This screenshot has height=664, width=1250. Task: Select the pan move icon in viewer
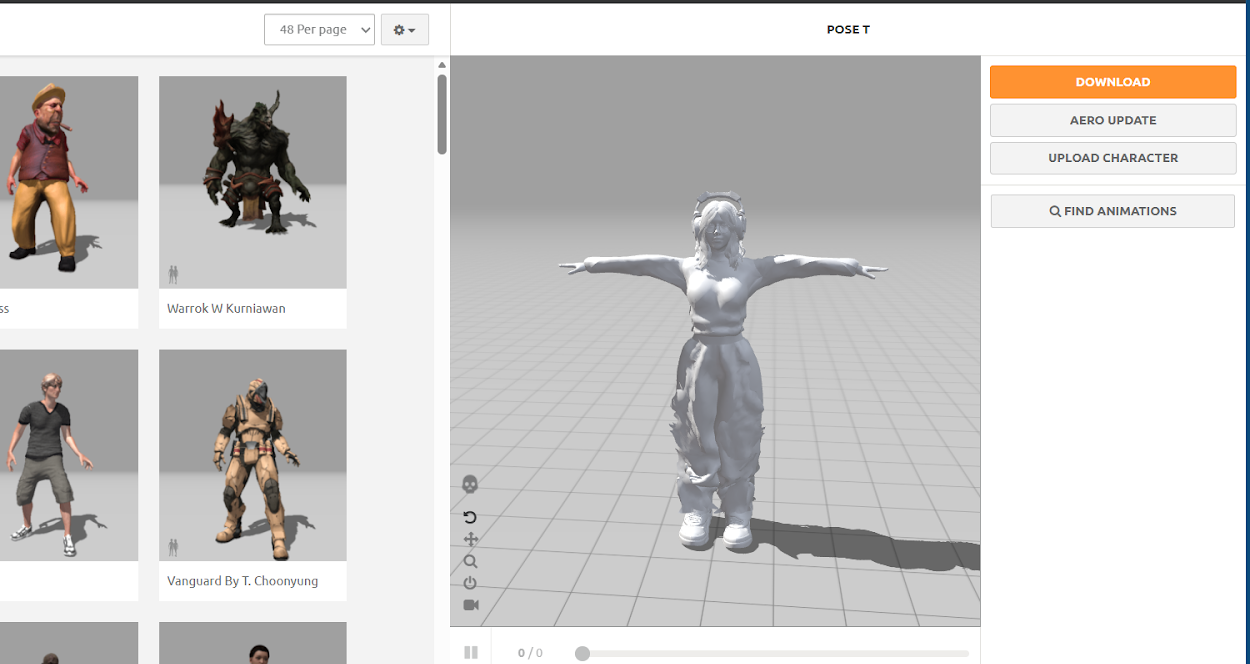pyautogui.click(x=470, y=540)
